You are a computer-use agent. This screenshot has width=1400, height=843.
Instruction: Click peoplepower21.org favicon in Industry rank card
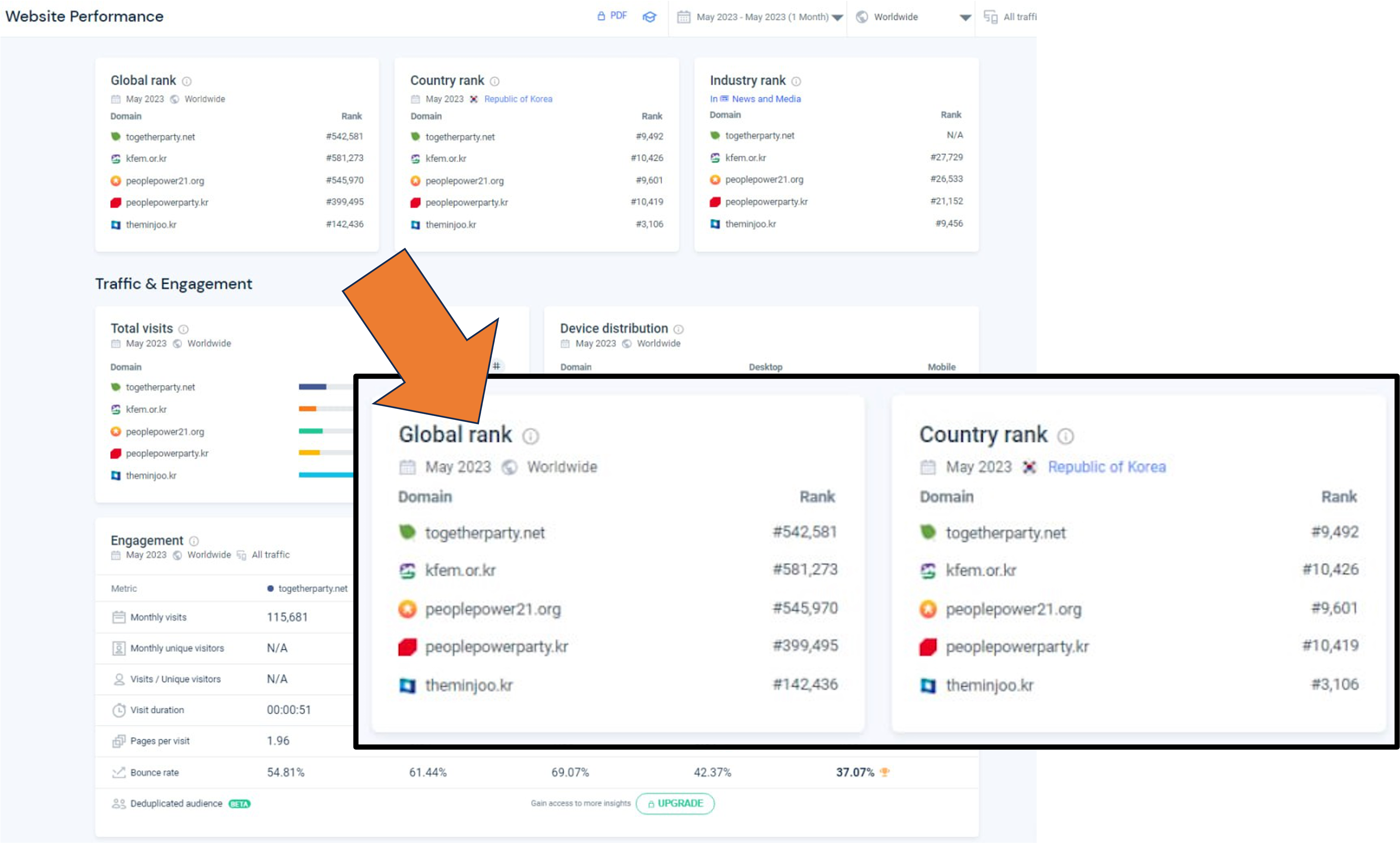coord(714,180)
